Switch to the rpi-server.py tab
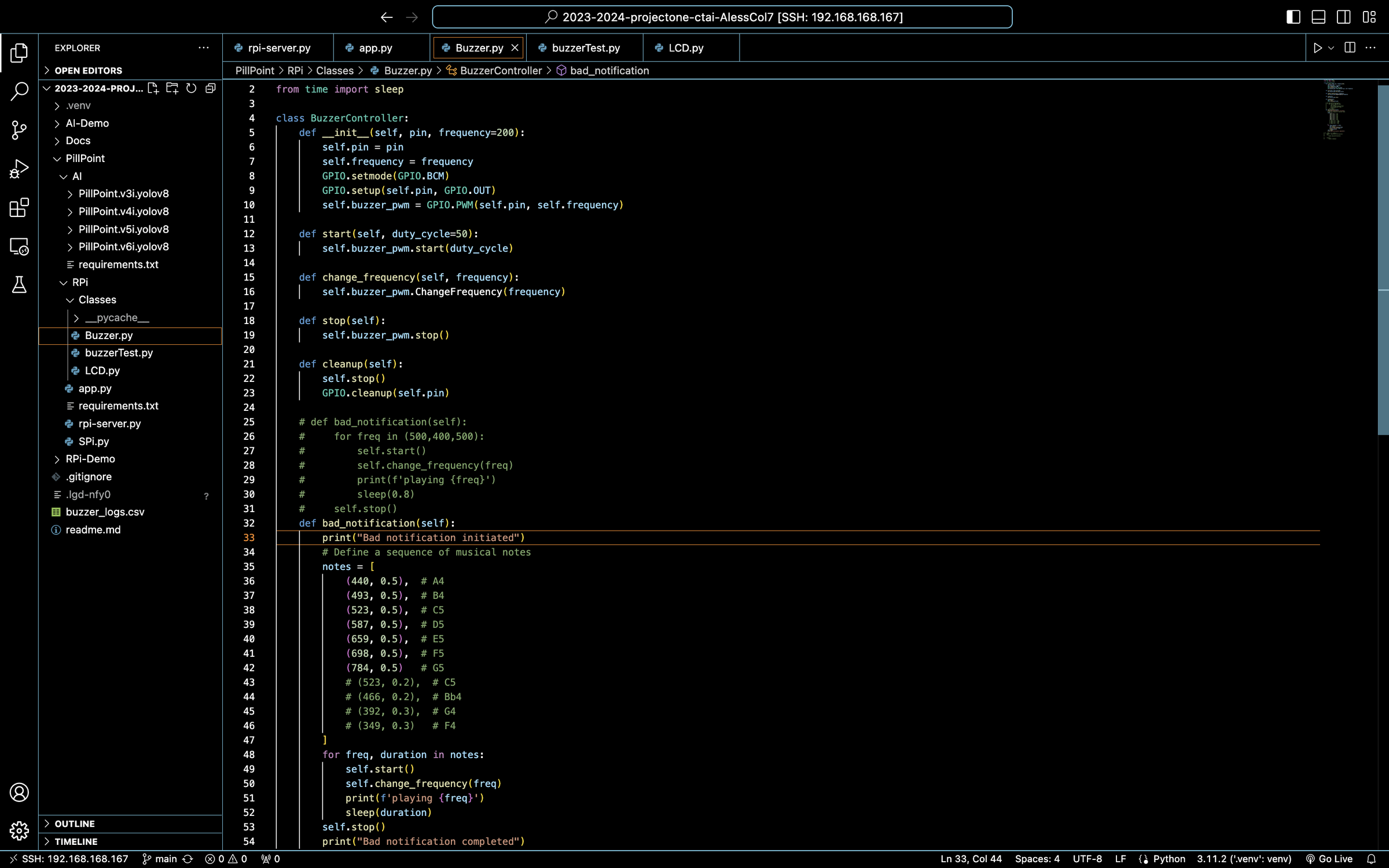 278,48
